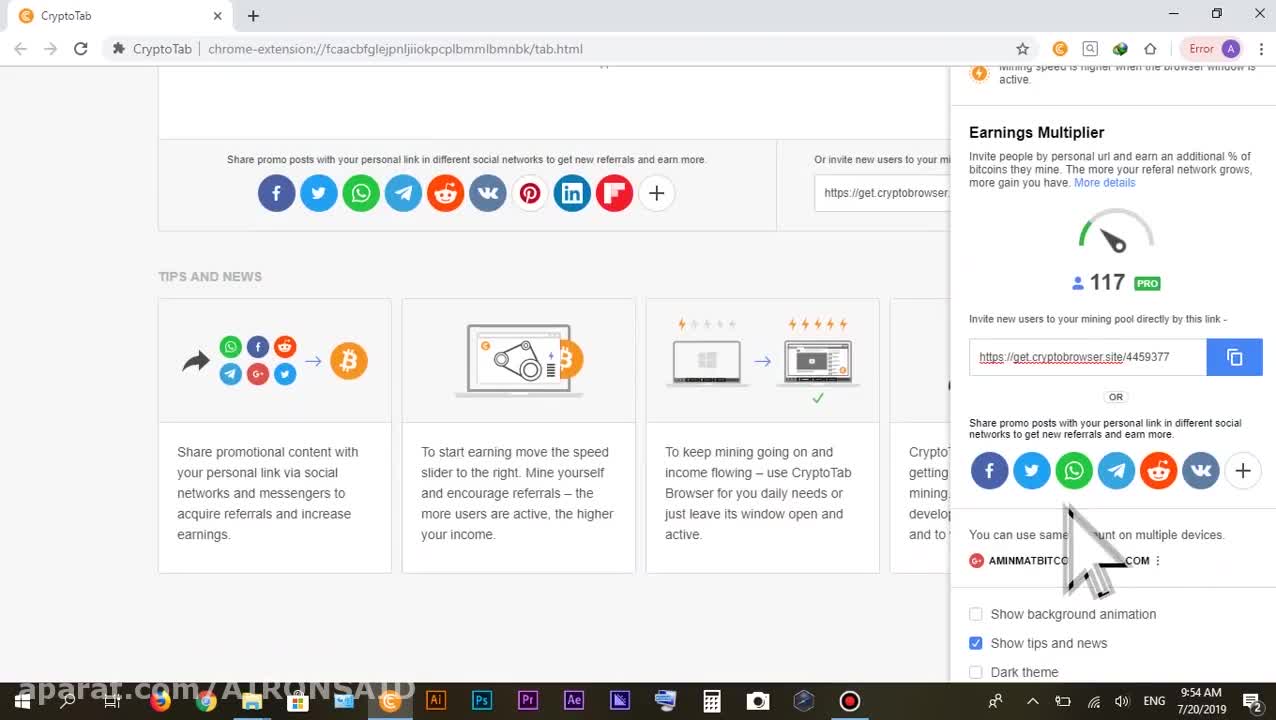
Task: Share via Facebook icon in main panel
Action: click(x=276, y=193)
